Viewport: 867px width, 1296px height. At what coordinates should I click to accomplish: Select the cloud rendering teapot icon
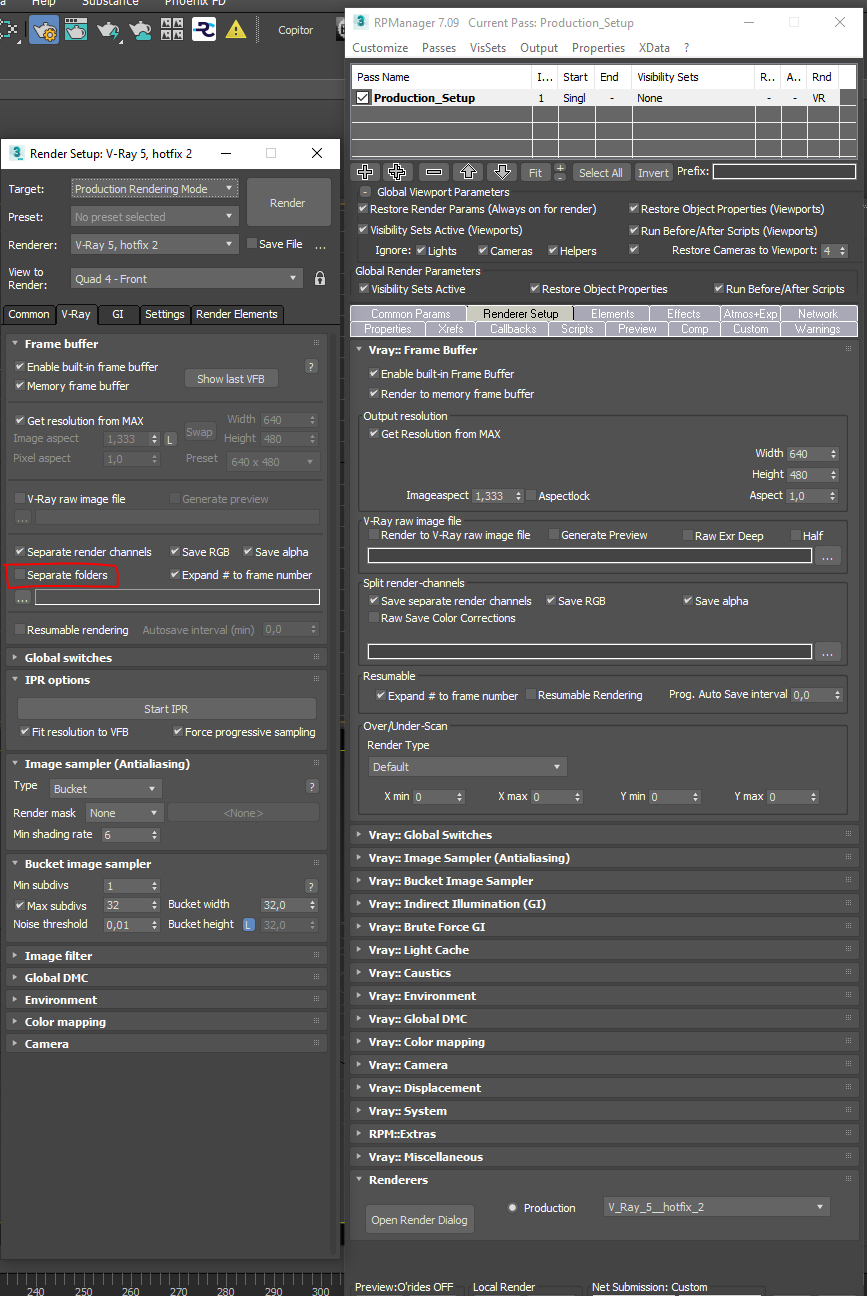tap(142, 31)
